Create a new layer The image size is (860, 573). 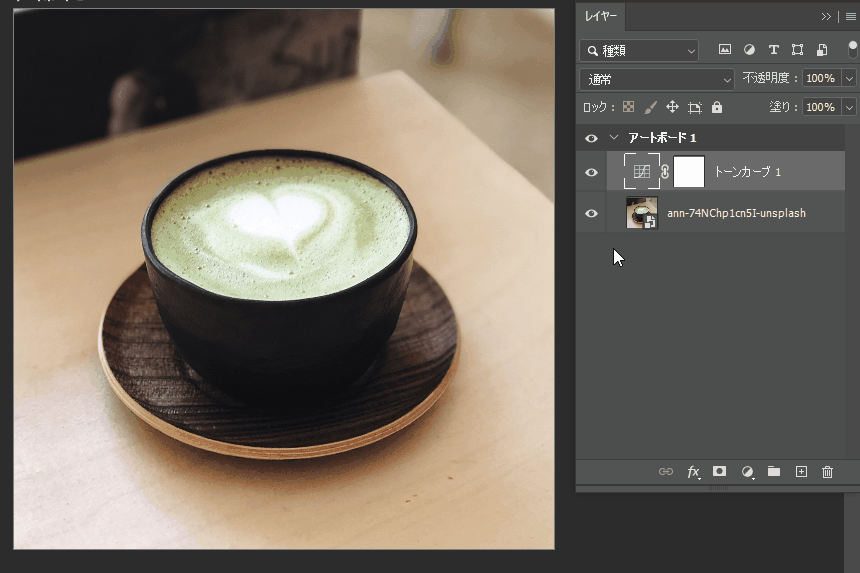coord(801,472)
